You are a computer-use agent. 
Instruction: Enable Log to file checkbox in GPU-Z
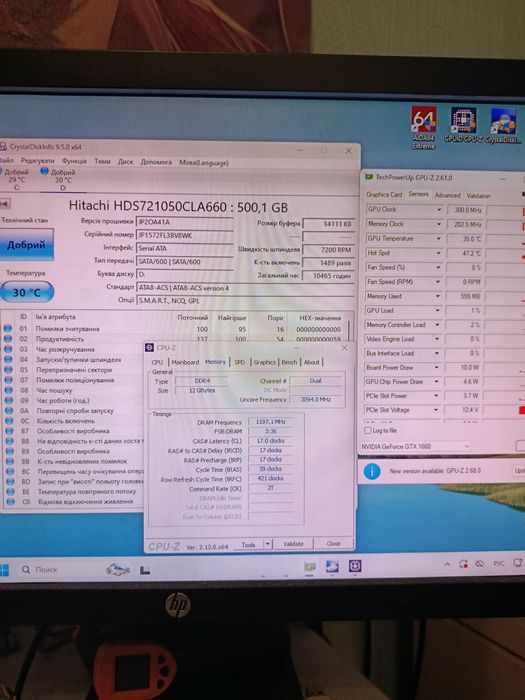[x=367, y=430]
